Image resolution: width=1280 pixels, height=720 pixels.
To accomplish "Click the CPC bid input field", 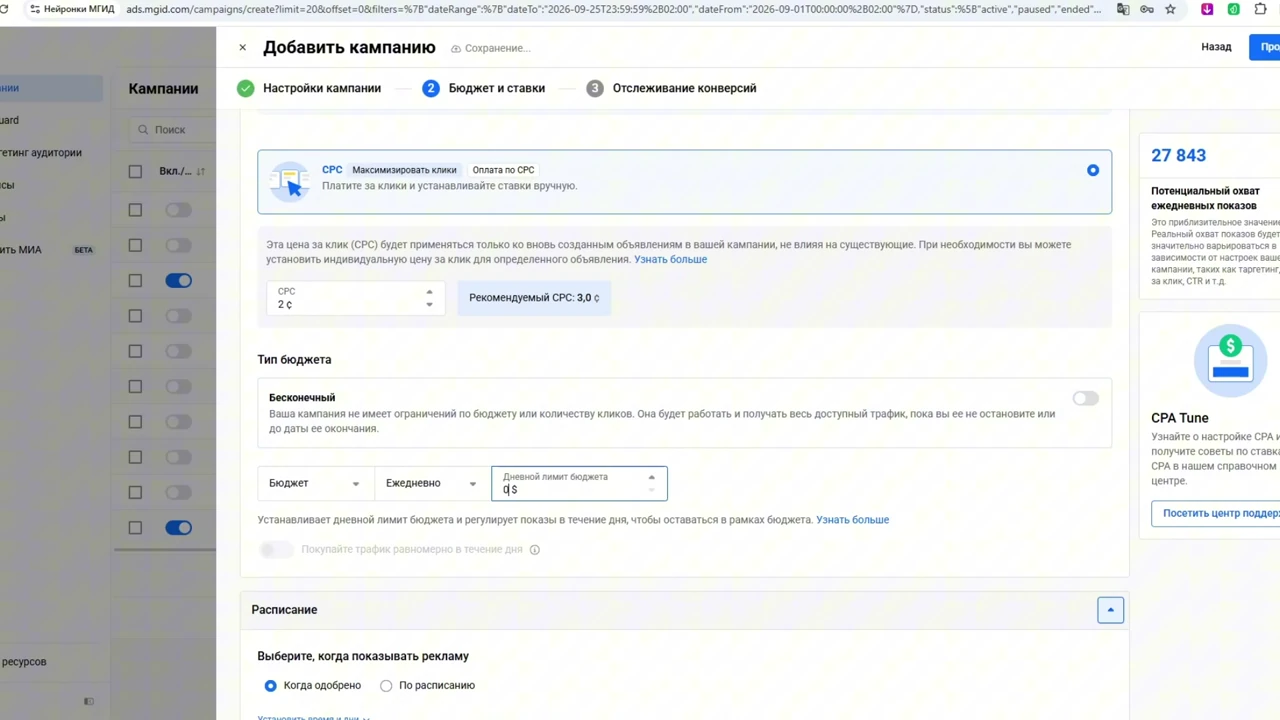I will [355, 298].
